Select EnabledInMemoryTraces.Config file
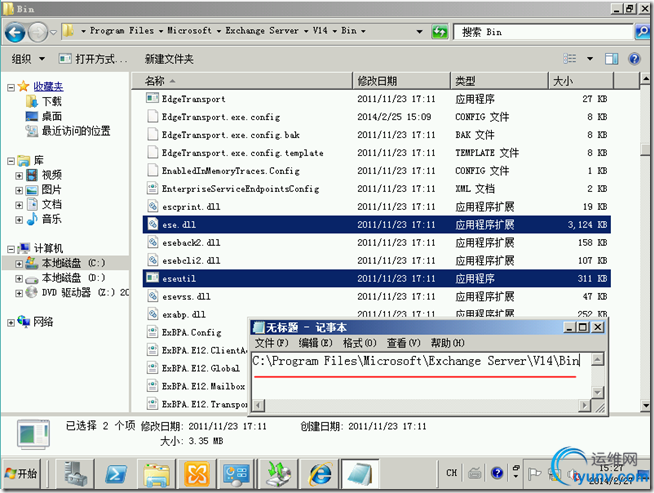The image size is (654, 493). [x=231, y=171]
